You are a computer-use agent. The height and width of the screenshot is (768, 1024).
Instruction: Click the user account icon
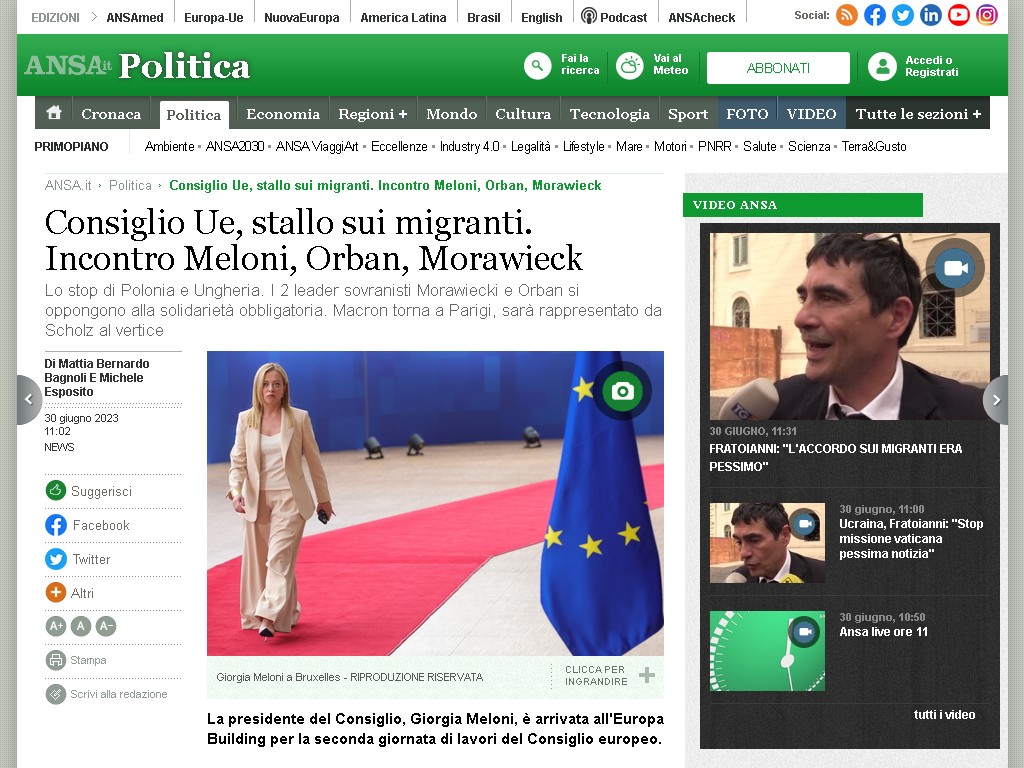point(882,67)
